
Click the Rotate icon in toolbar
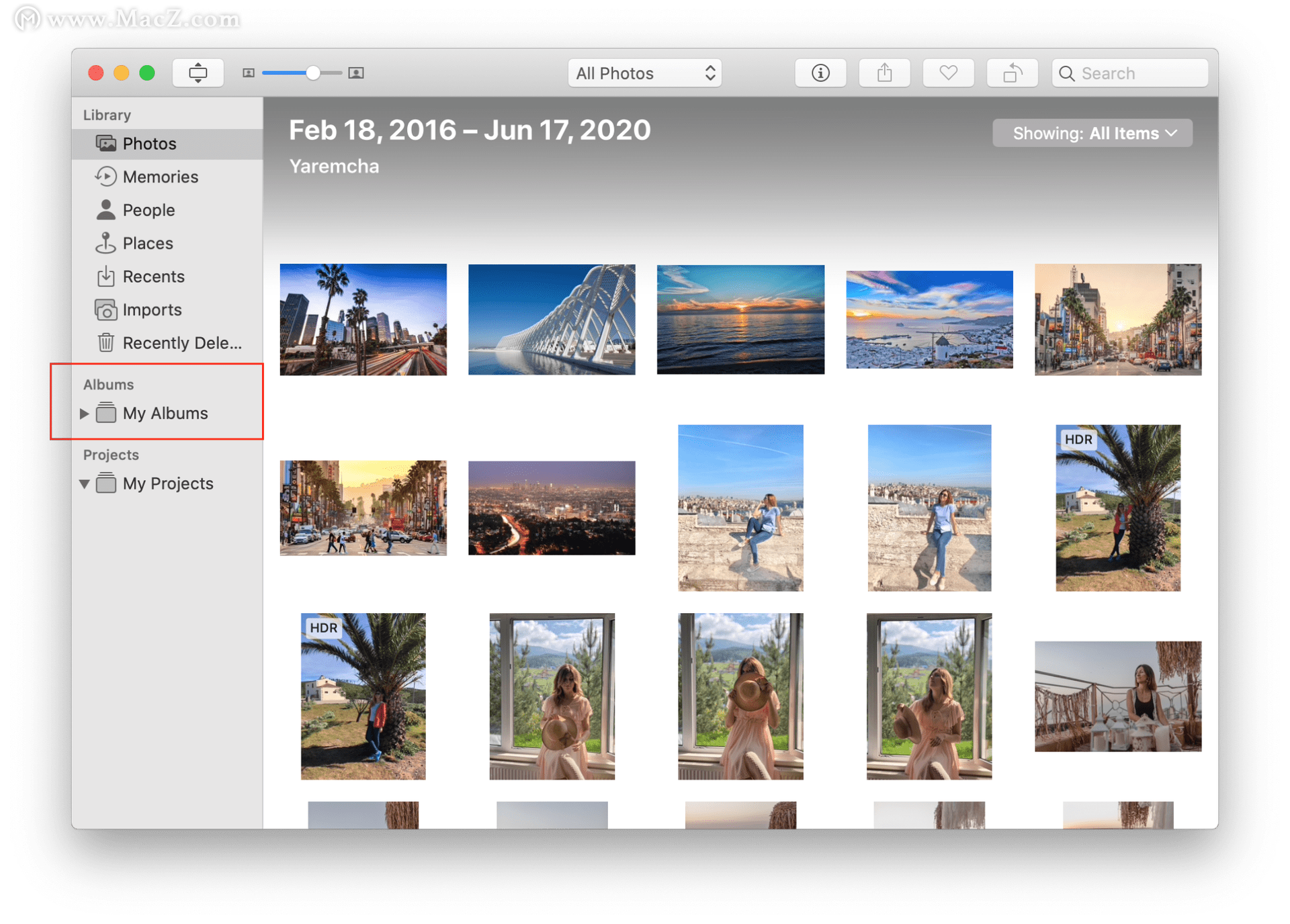pyautogui.click(x=1012, y=73)
